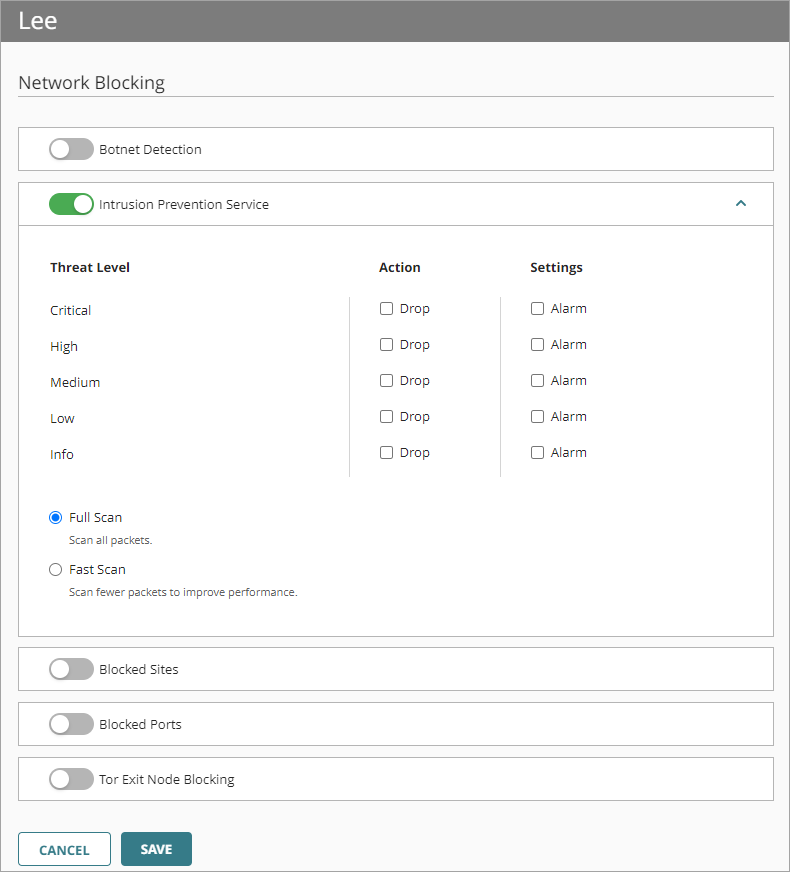Check Drop for Critical threat level
The width and height of the screenshot is (790, 872).
pyautogui.click(x=386, y=308)
